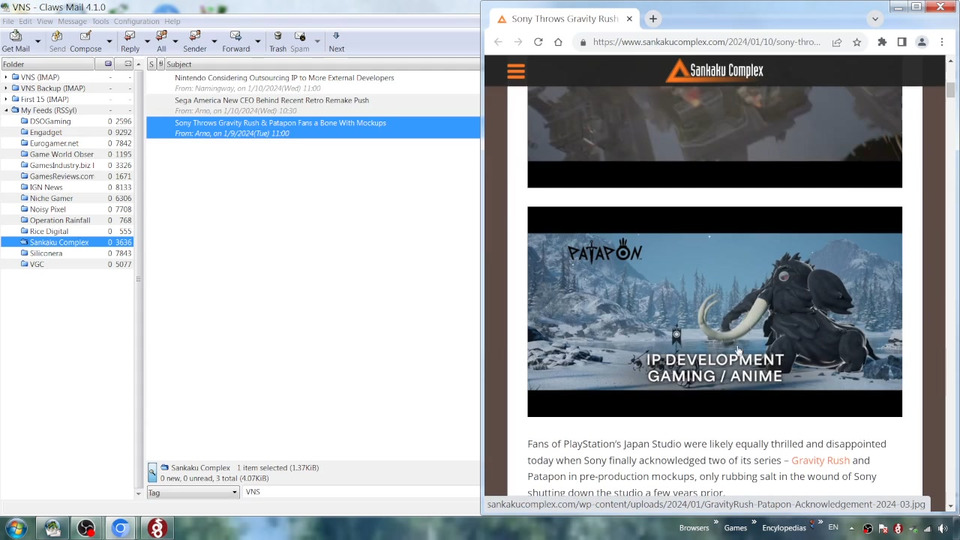Click the Windows Start button

coord(16,528)
